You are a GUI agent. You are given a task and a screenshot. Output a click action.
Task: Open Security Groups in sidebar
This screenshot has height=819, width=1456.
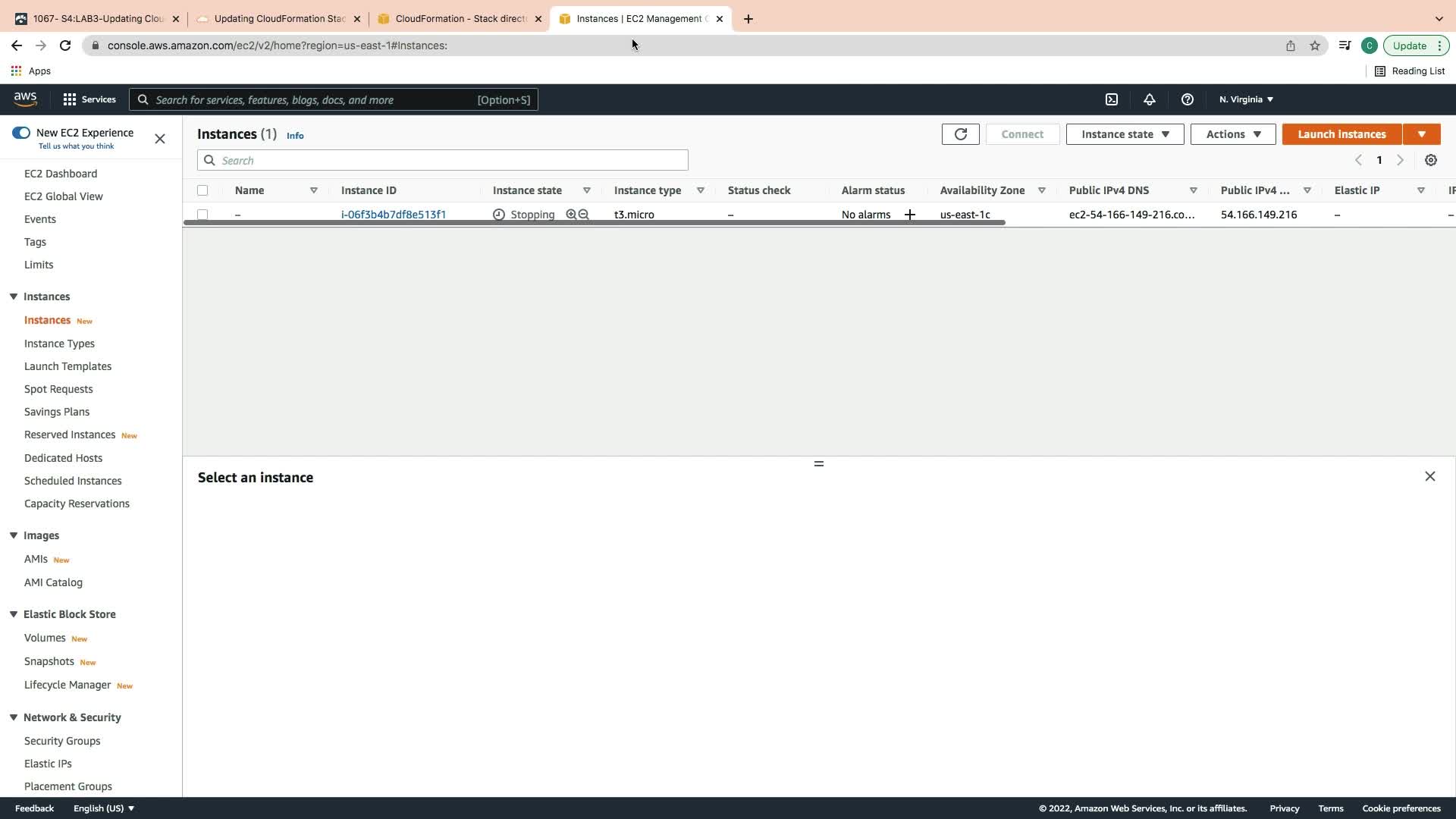(x=62, y=741)
